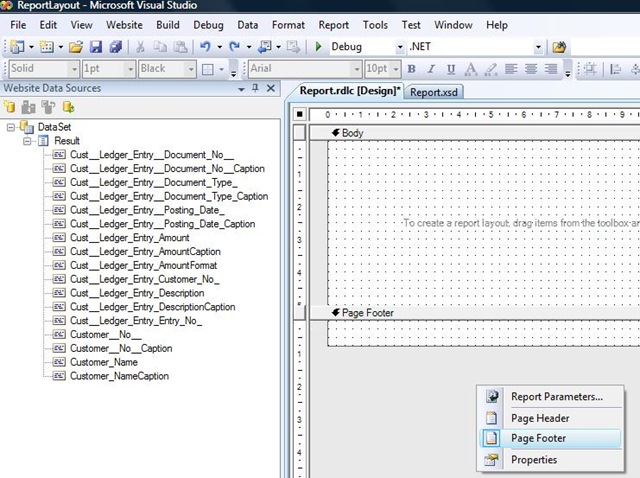Collapse the DataSet tree node

point(11,127)
